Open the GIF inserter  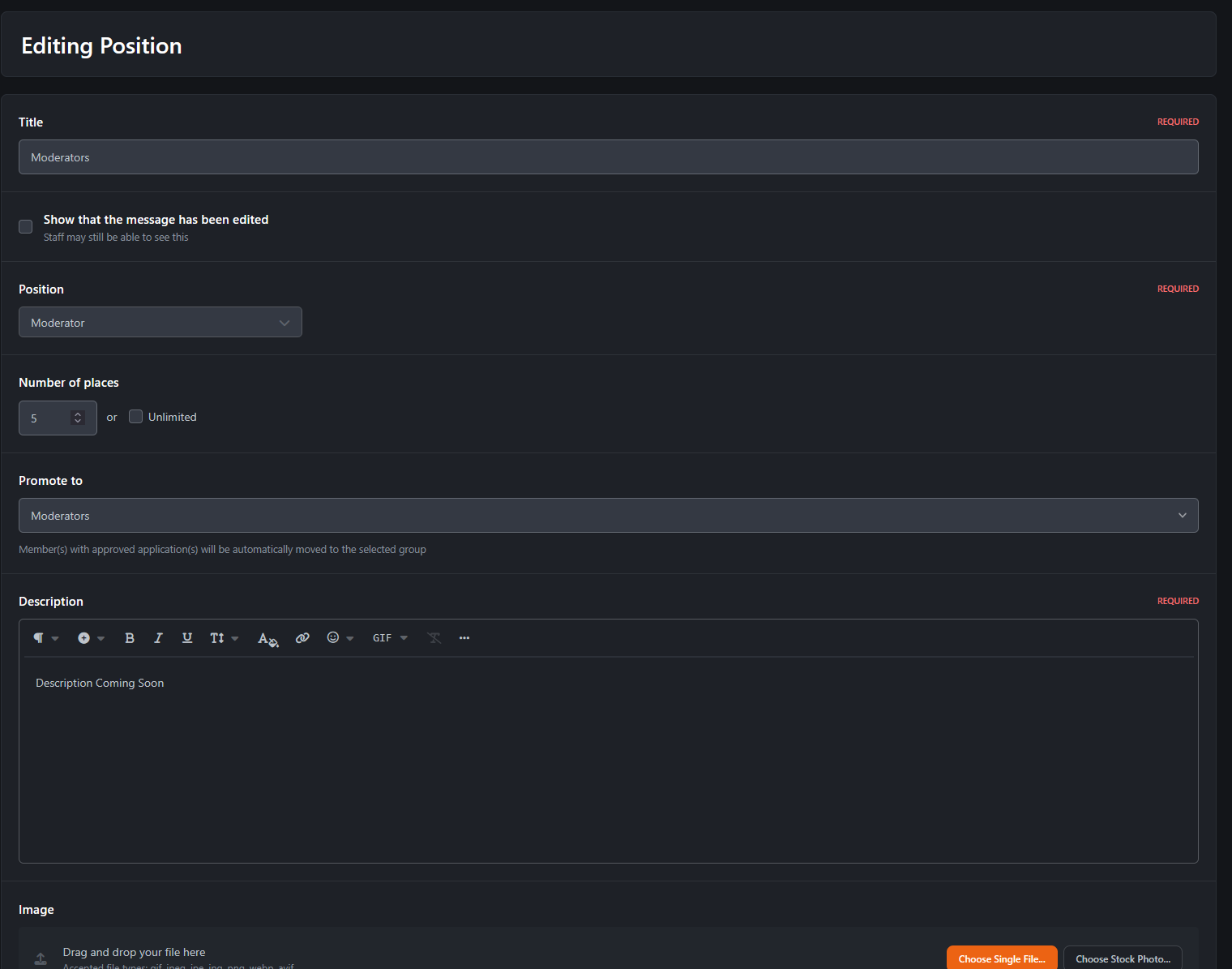click(x=390, y=638)
